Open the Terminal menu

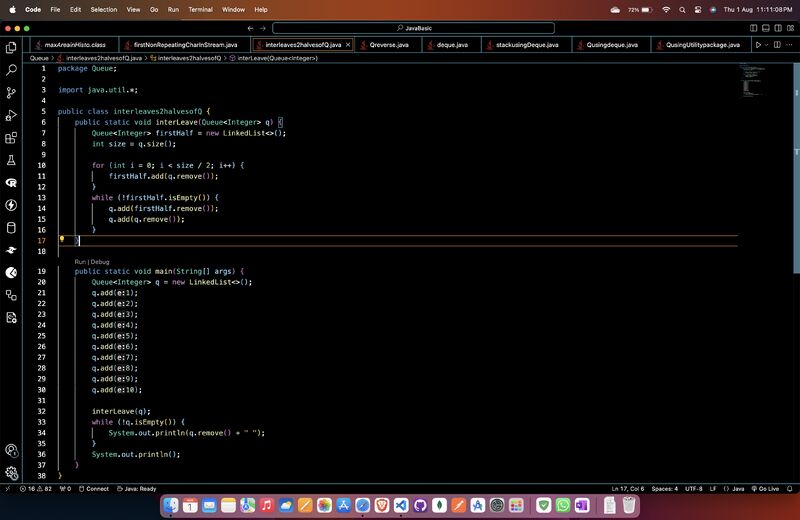200,9
